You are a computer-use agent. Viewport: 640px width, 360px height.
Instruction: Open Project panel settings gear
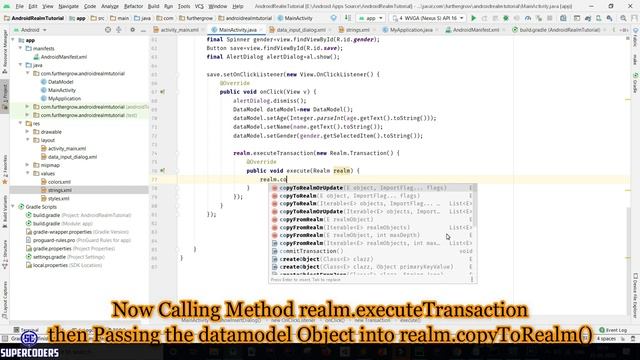click(x=133, y=30)
